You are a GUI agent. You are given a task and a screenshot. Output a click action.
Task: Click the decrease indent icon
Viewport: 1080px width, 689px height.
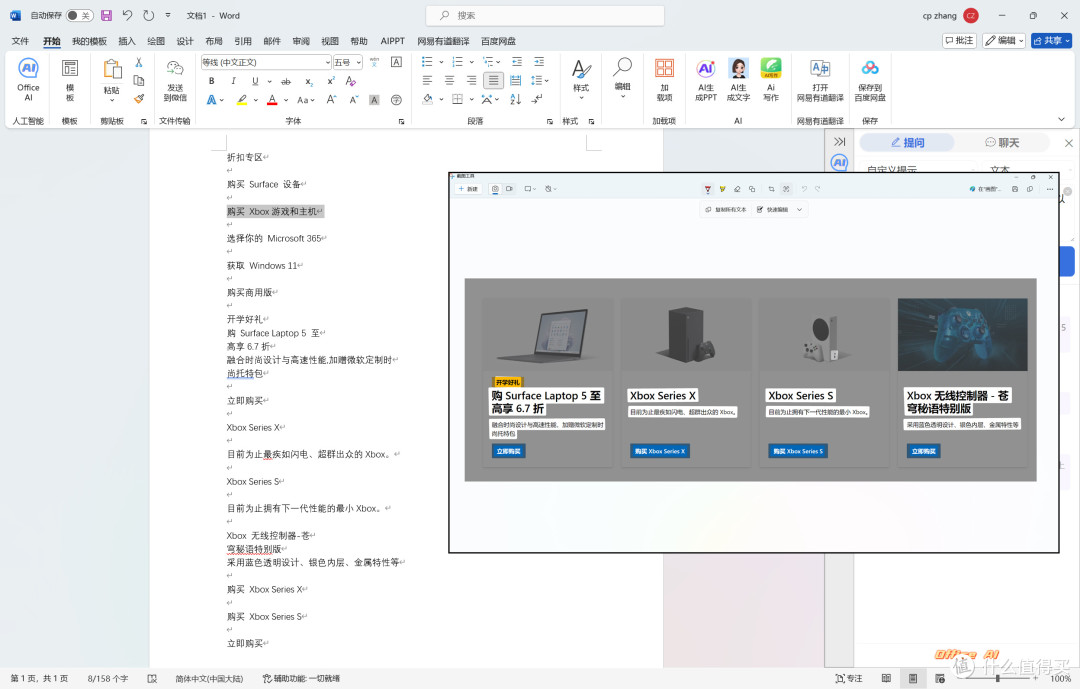click(517, 62)
